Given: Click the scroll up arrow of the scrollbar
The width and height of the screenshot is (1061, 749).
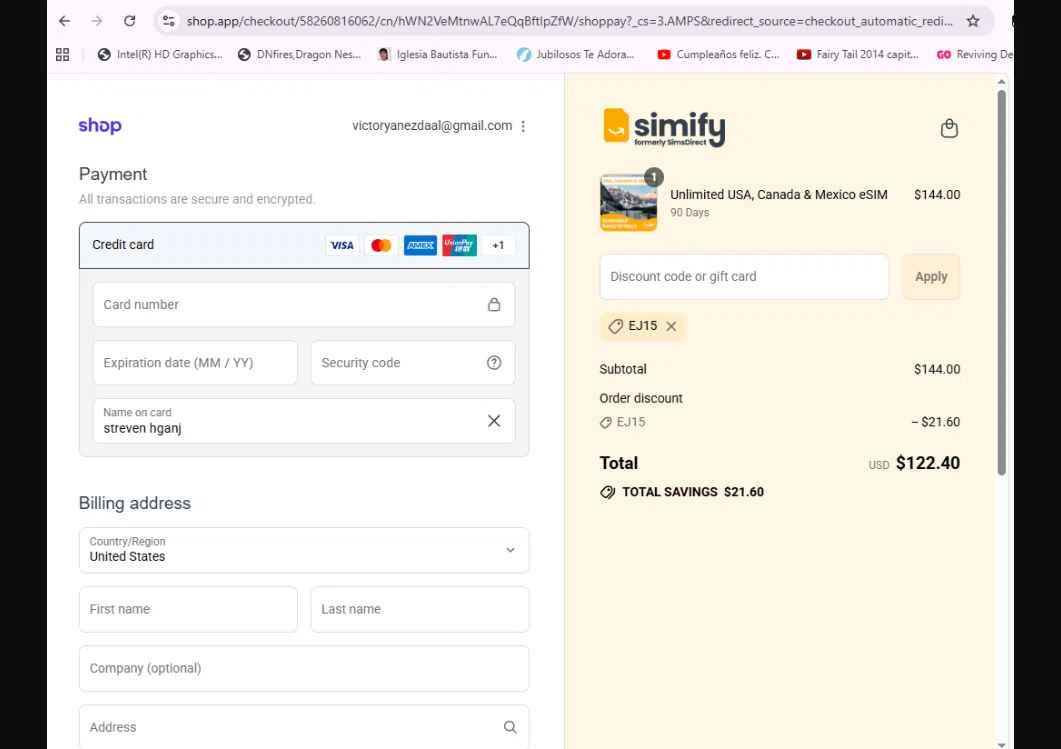Looking at the screenshot, I should [x=1001, y=82].
